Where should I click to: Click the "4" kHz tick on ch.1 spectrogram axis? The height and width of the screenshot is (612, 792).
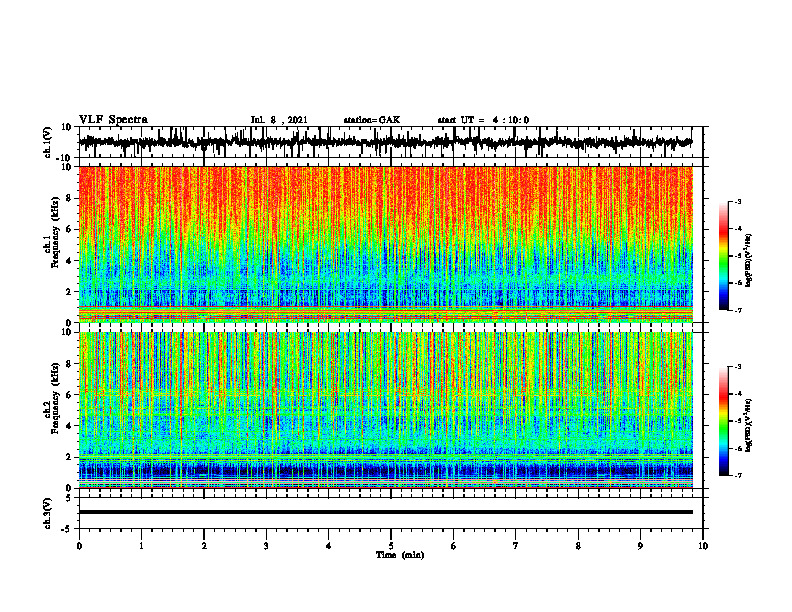click(70, 261)
